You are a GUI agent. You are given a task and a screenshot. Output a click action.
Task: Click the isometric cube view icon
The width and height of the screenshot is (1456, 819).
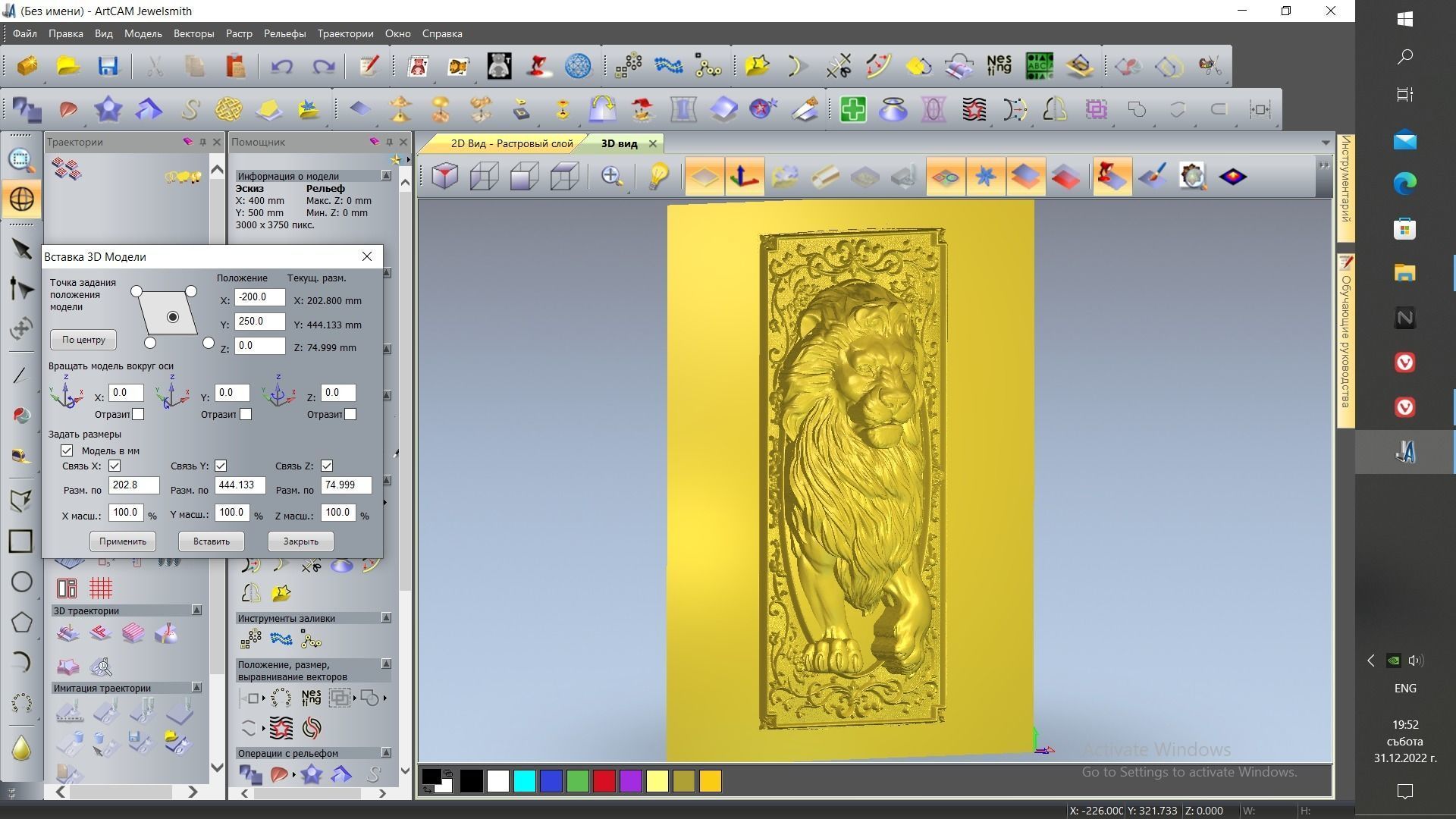pyautogui.click(x=445, y=177)
